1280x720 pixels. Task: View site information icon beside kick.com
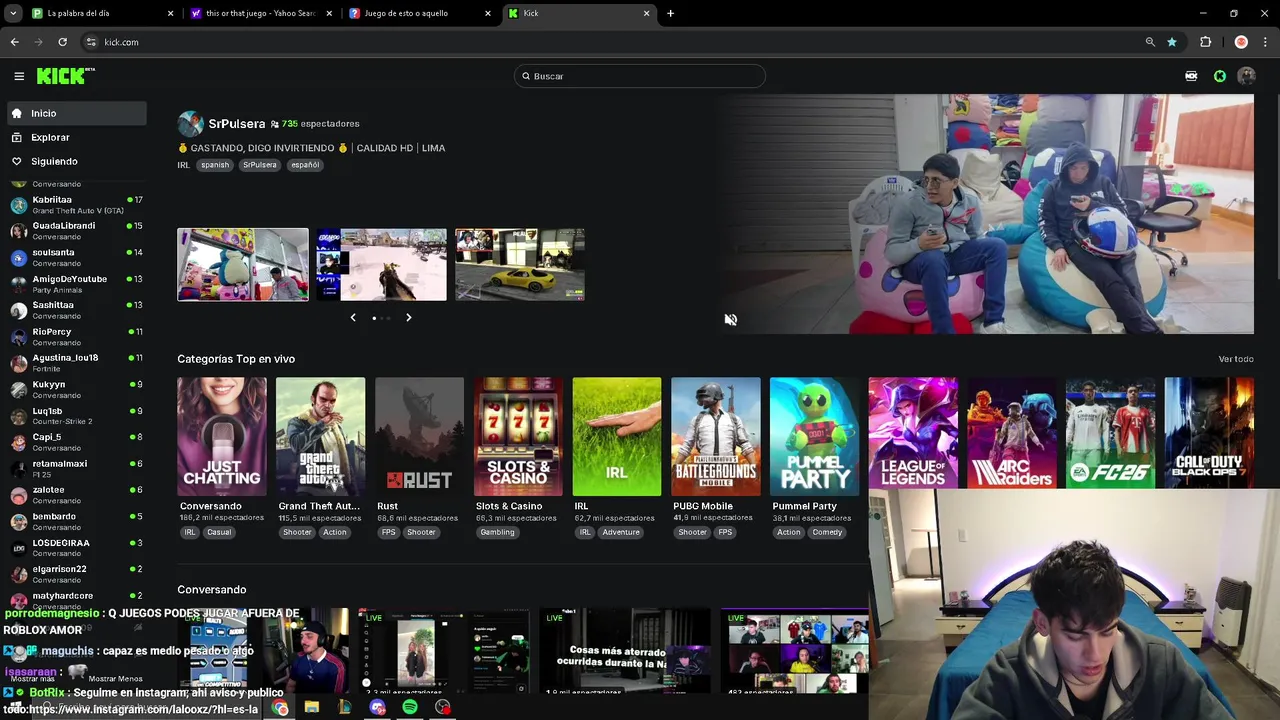click(91, 42)
